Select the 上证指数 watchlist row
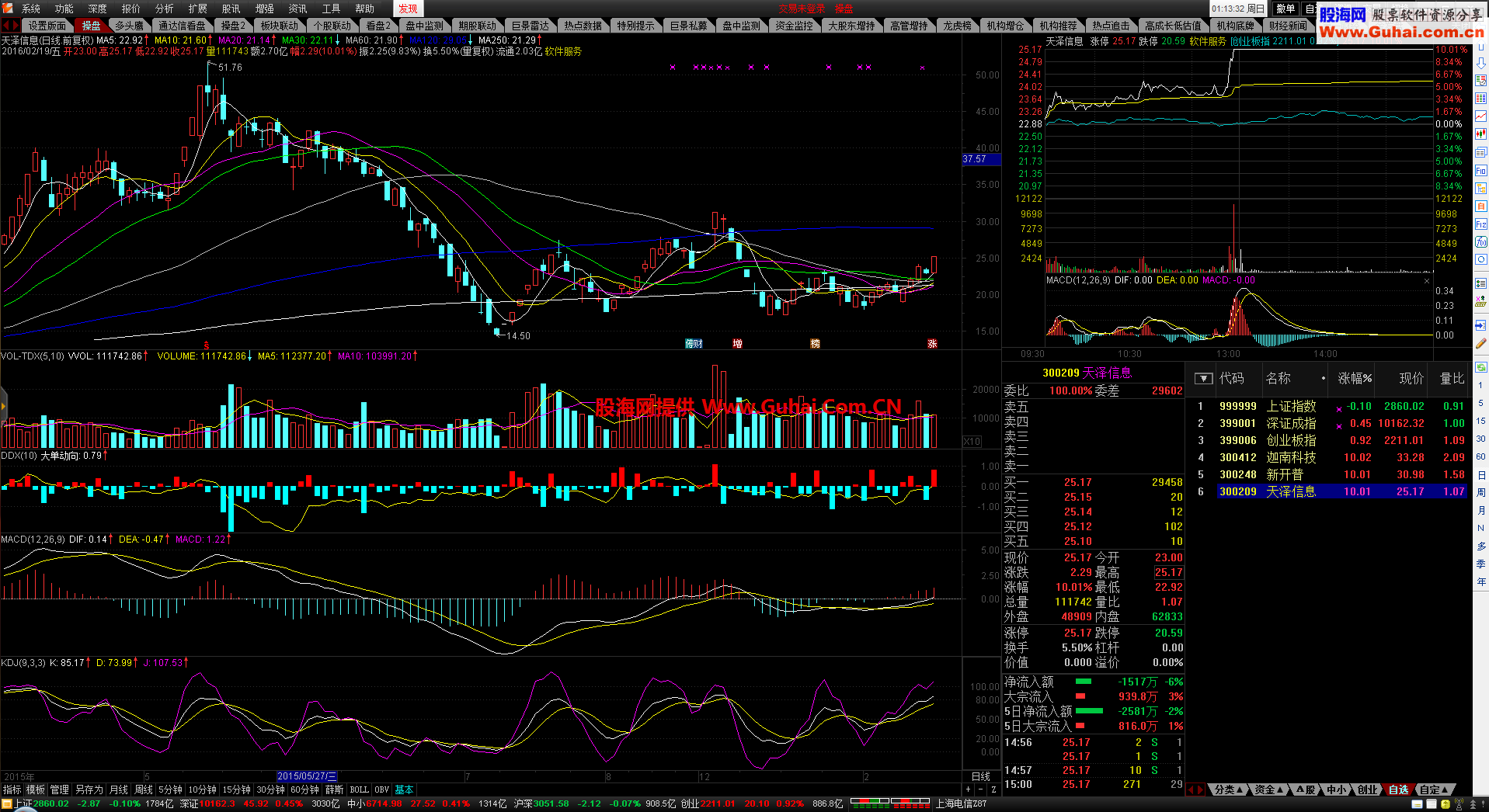The image size is (1489, 812). tap(1327, 406)
